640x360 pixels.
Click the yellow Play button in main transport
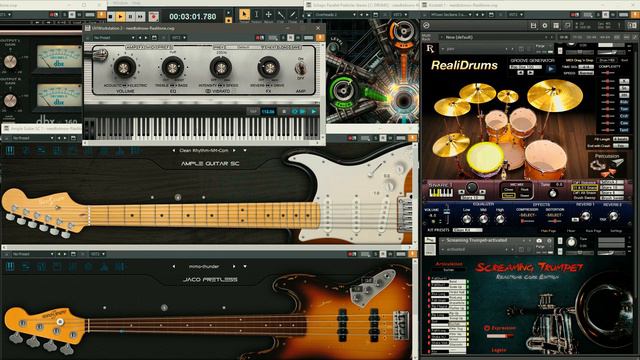(120, 16)
